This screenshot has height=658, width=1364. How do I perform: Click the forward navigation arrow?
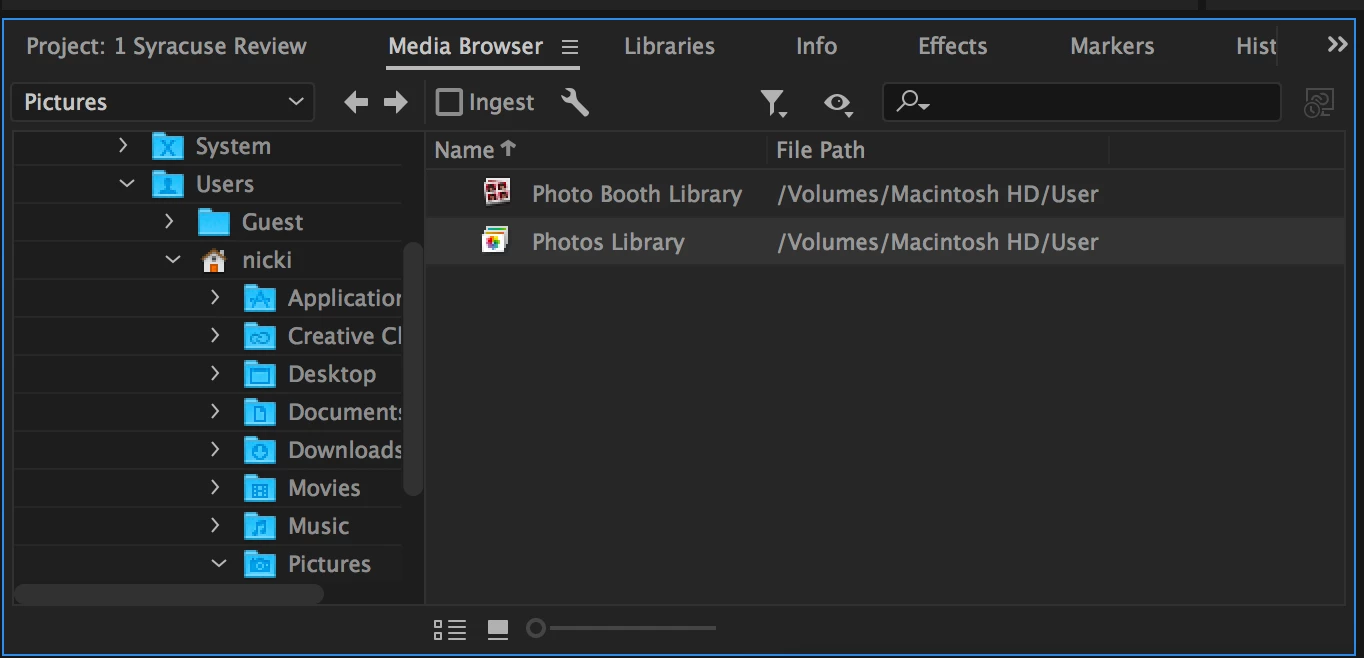396,102
